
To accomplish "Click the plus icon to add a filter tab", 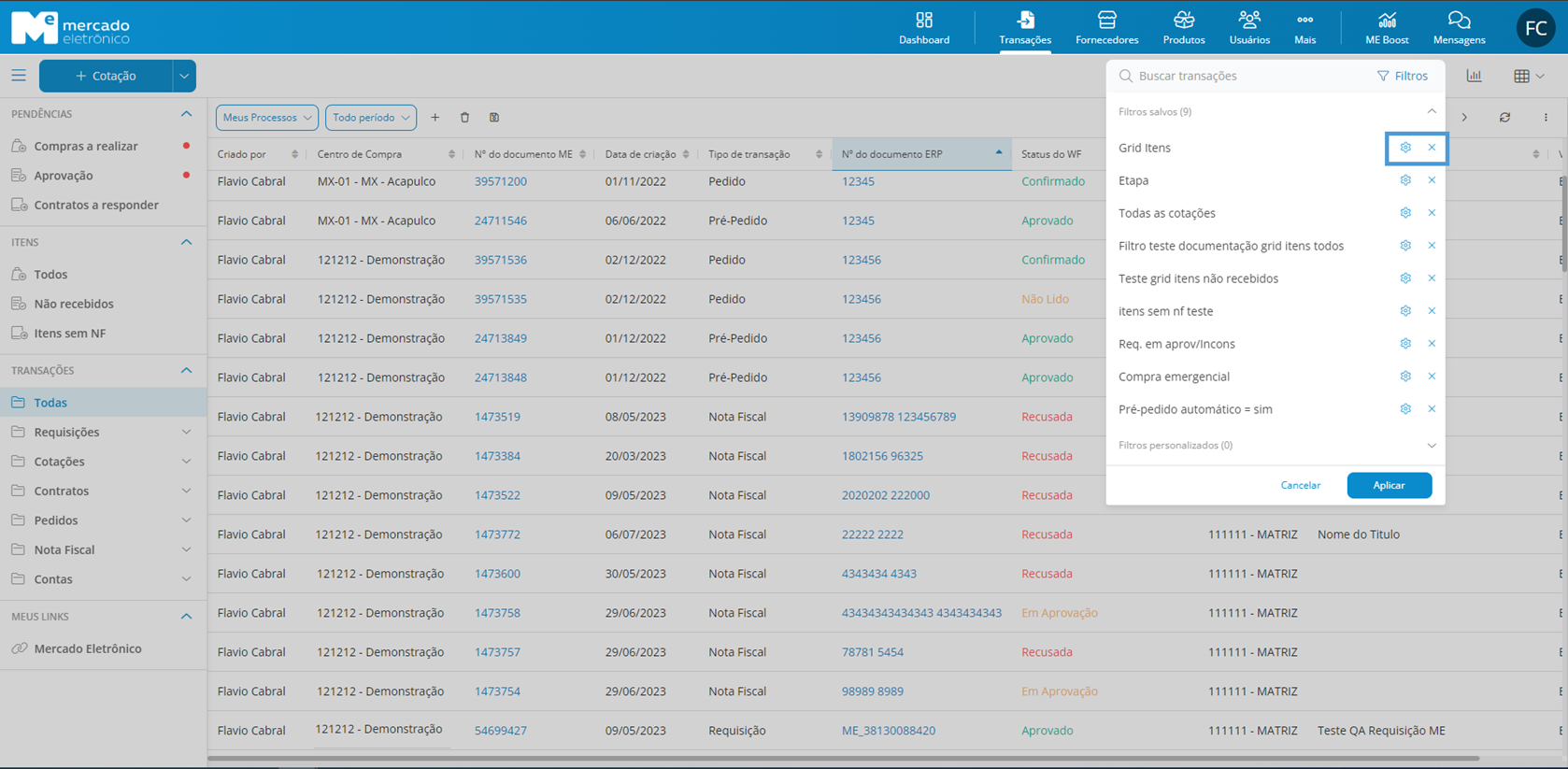I will pos(435,118).
